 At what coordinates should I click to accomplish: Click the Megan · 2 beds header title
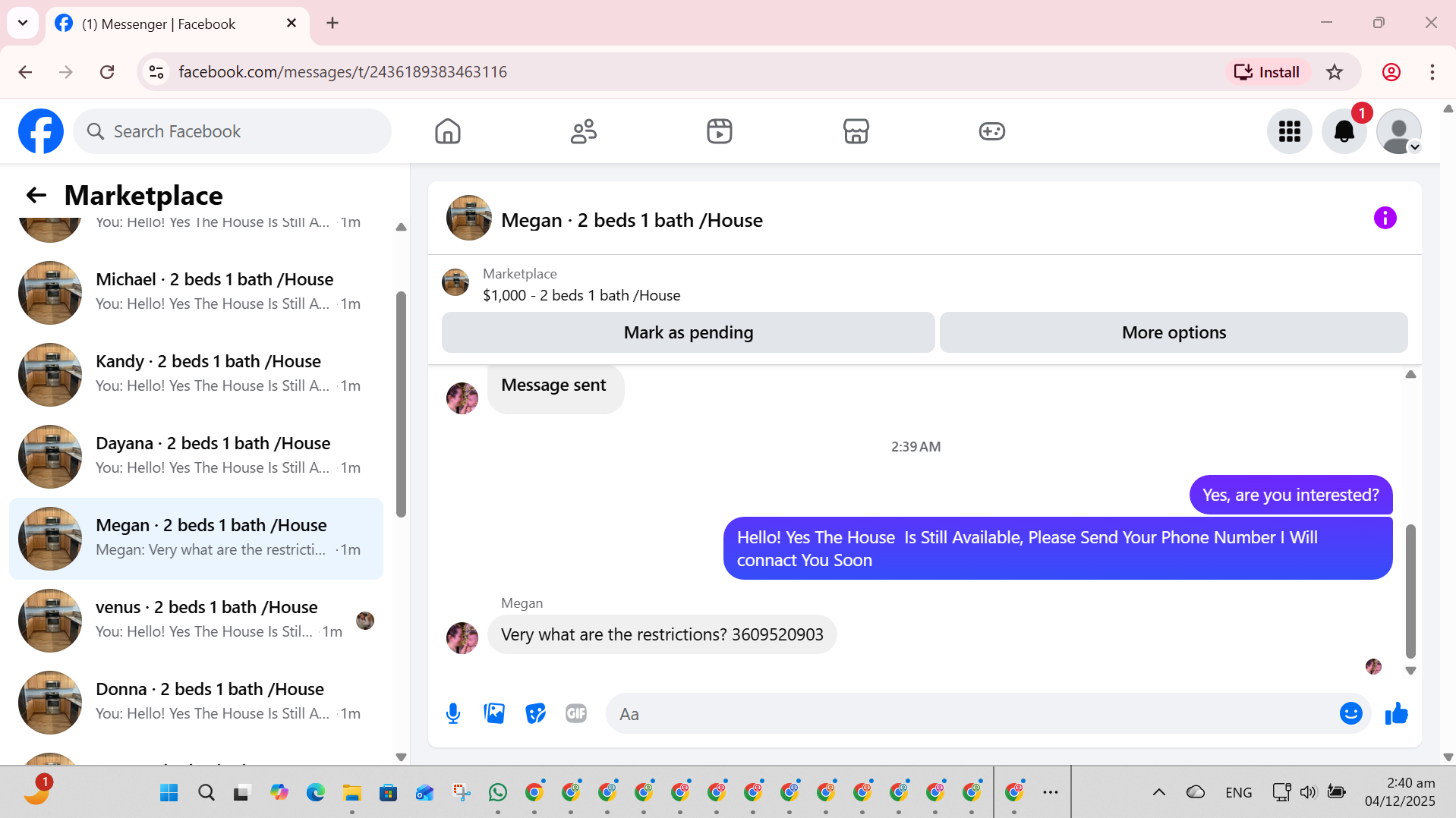click(632, 221)
